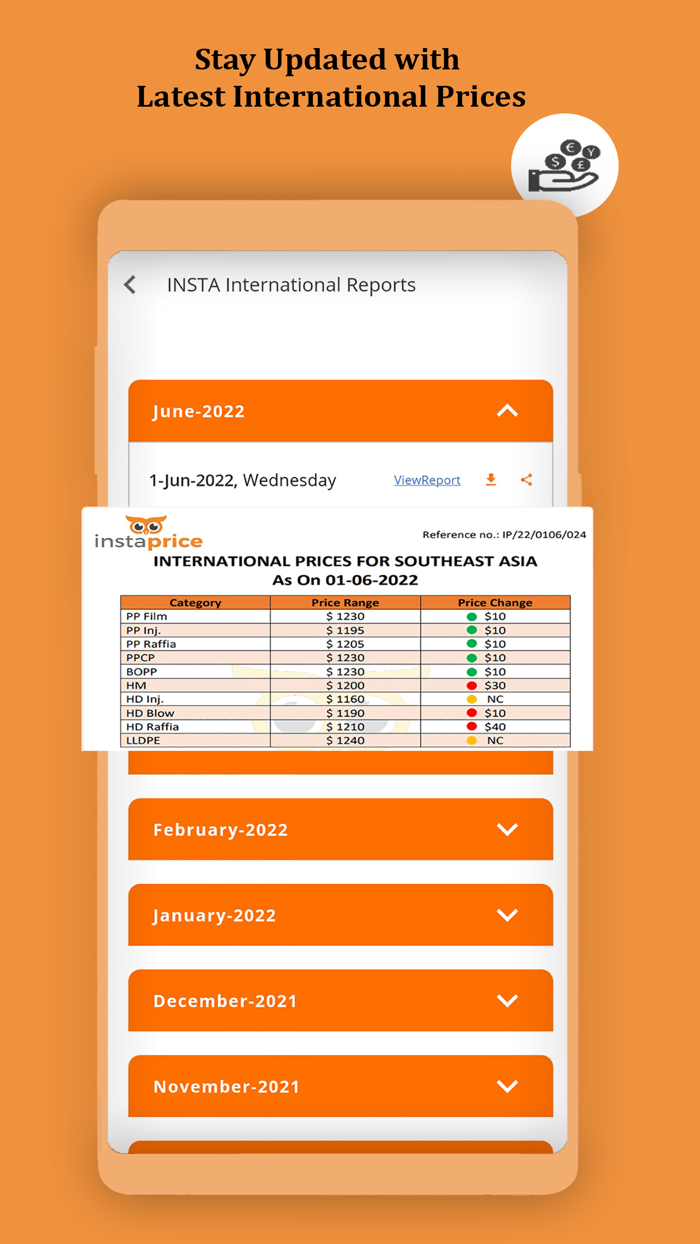Tap the November-2021 month label
Viewport: 700px width, 1244px height.
226,1087
